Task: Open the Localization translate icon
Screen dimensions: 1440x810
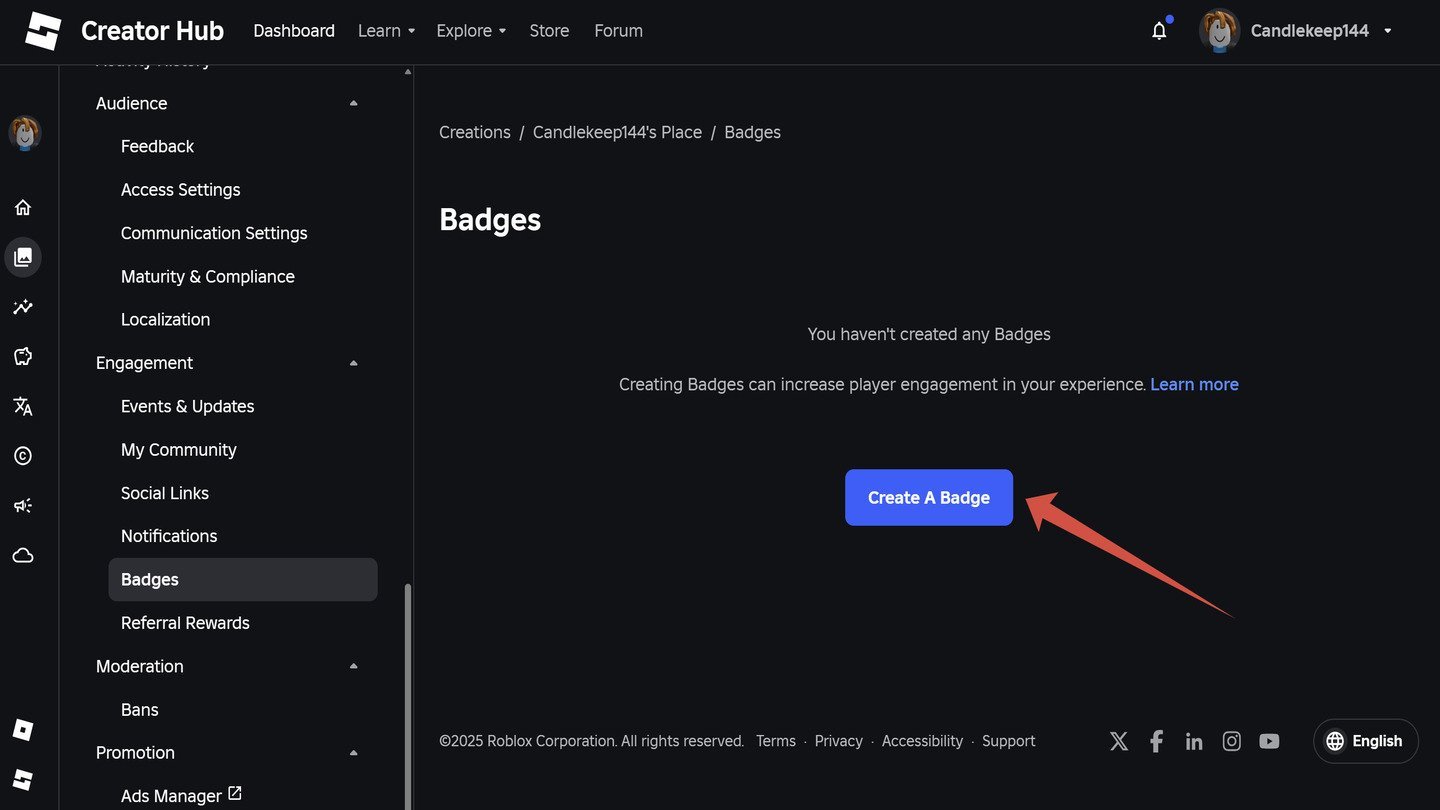Action: (23, 406)
